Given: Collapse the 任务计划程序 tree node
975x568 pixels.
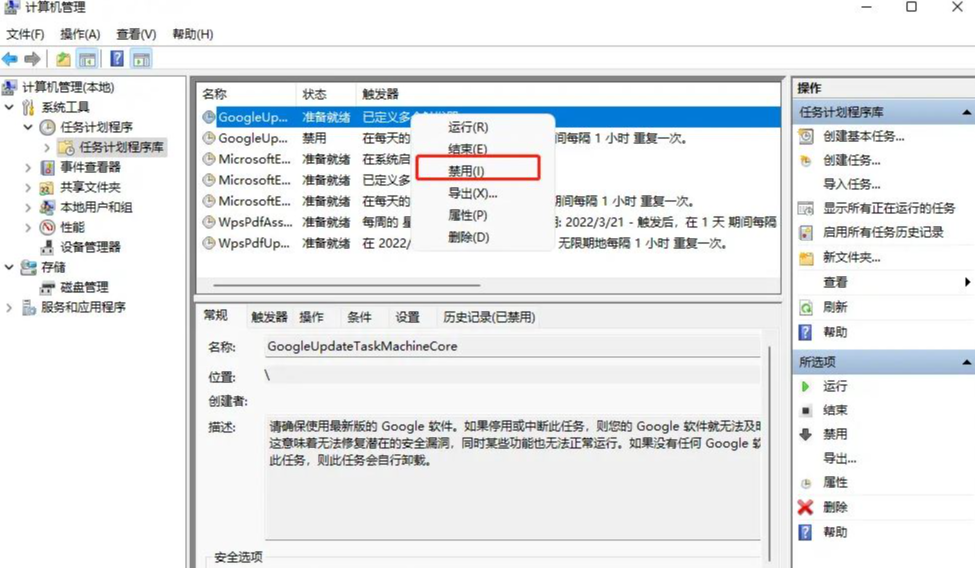Looking at the screenshot, I should coord(28,127).
